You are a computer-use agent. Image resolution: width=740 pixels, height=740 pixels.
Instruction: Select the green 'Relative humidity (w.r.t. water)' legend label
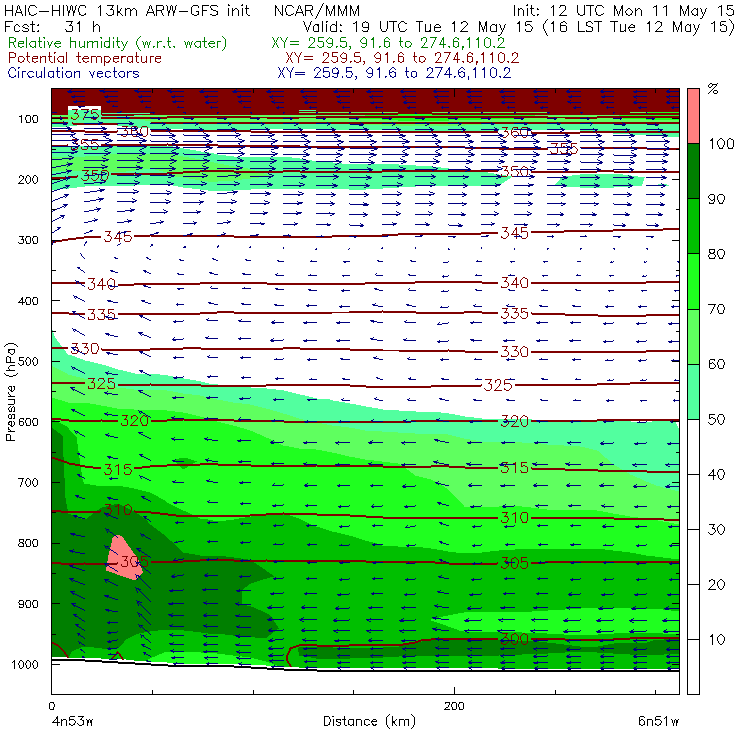pos(118,43)
